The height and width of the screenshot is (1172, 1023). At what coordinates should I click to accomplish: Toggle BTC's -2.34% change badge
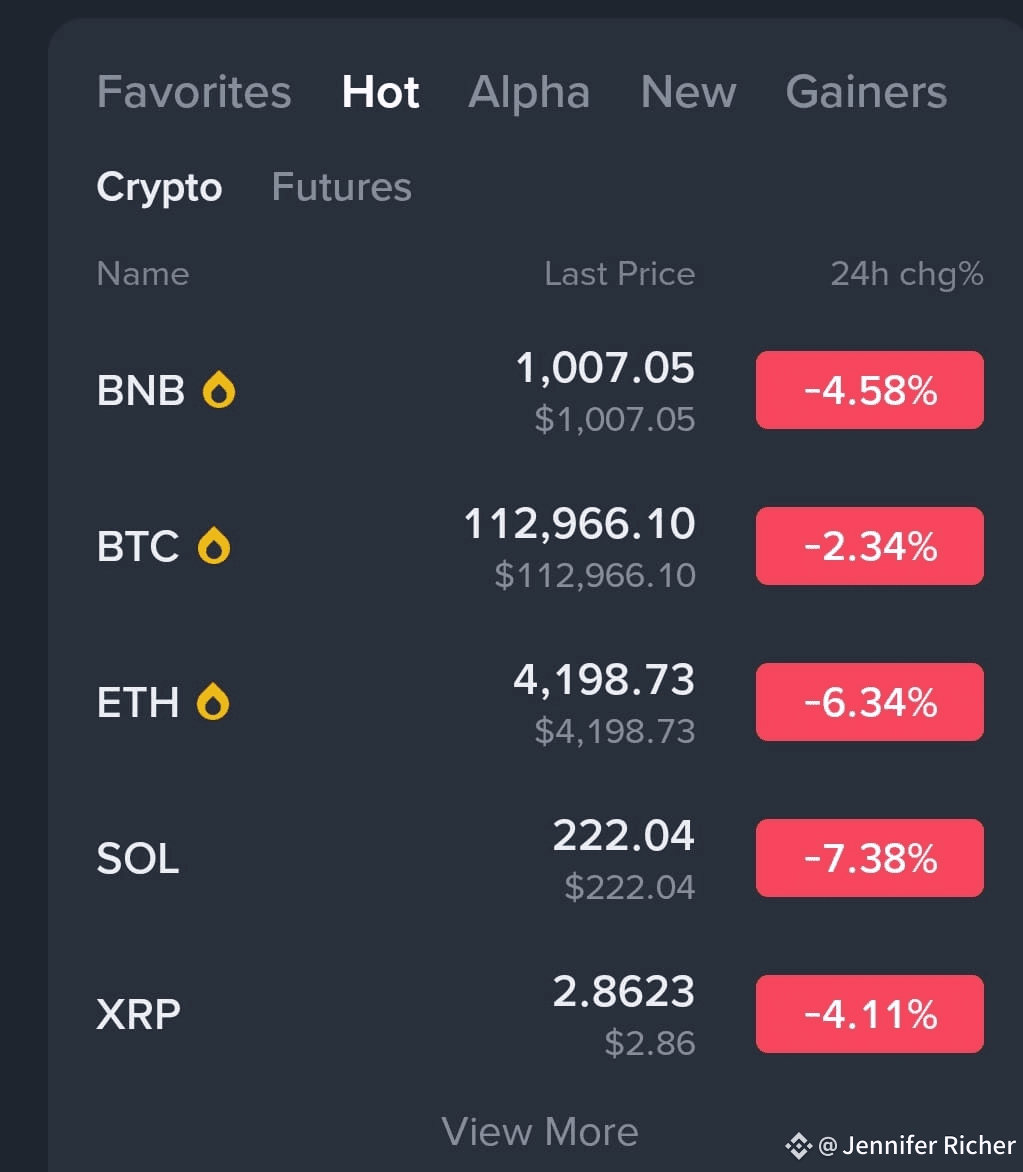pyautogui.click(x=870, y=546)
